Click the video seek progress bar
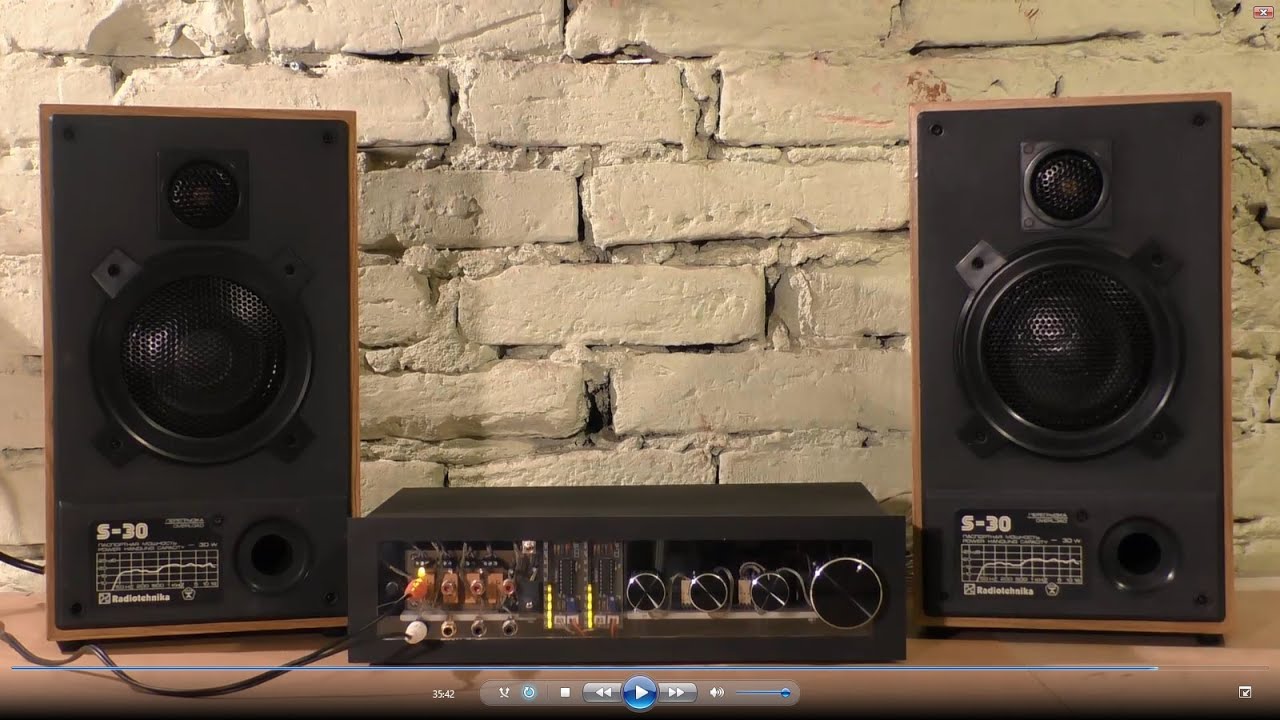The image size is (1280, 720). click(640, 668)
